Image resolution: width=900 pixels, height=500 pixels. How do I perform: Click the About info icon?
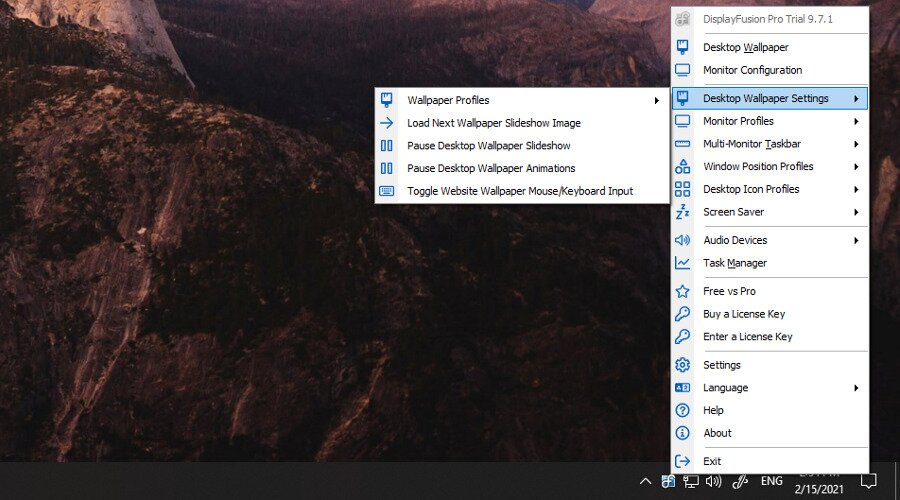tap(682, 433)
